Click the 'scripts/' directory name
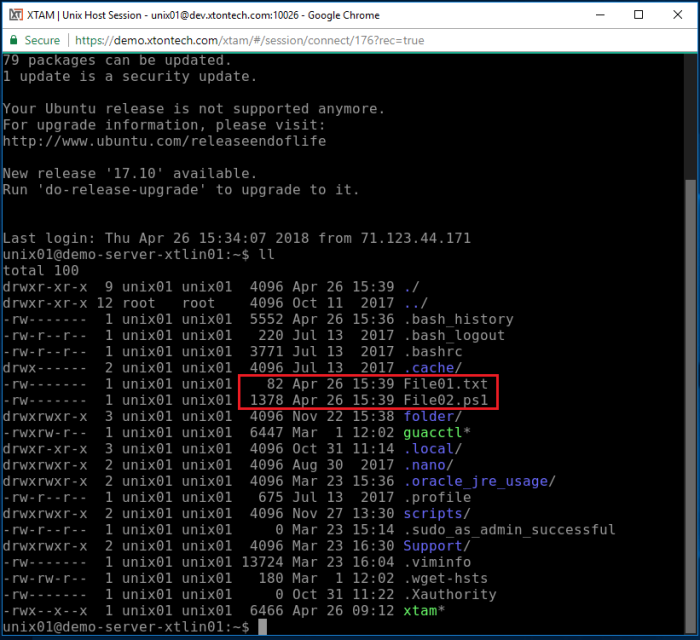Image resolution: width=700 pixels, height=640 pixels. point(437,513)
